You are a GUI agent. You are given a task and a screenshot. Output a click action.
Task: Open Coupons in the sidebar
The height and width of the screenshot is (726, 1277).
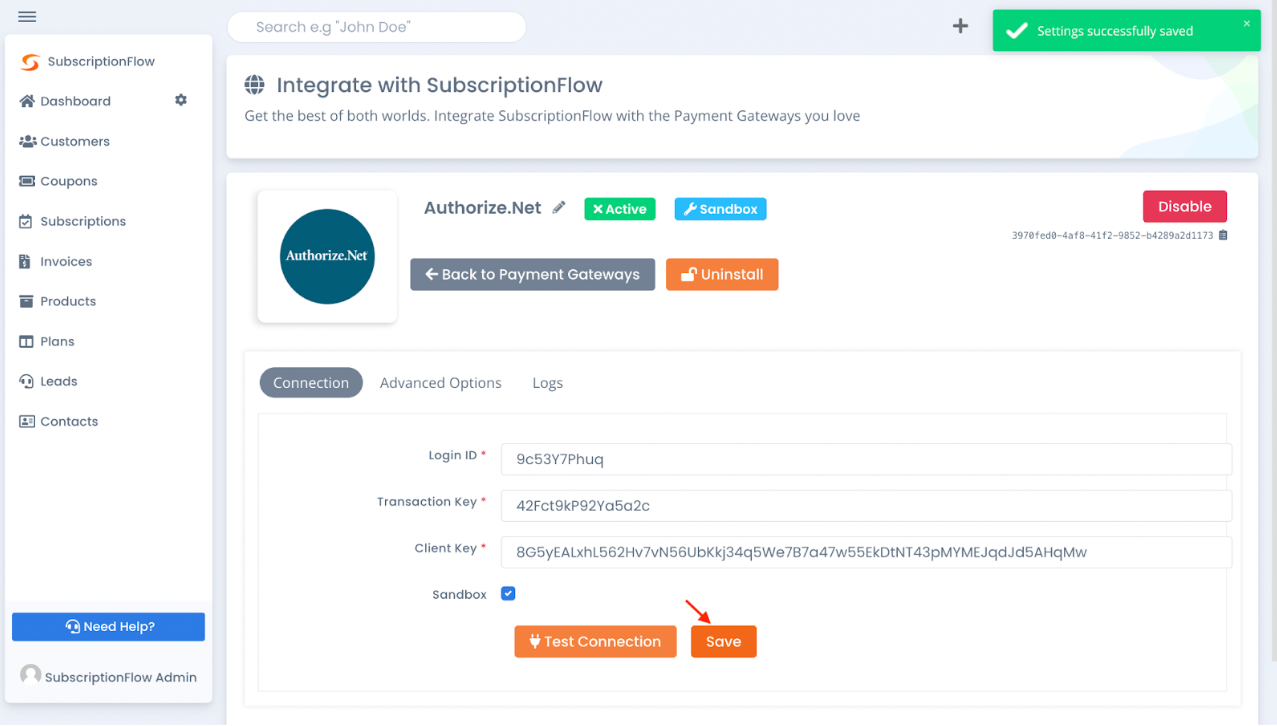coord(69,181)
